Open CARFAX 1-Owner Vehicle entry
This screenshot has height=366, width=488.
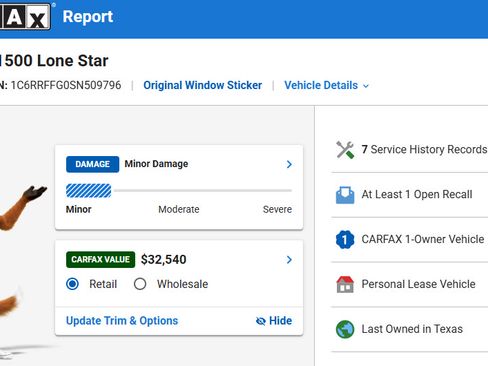coord(423,239)
